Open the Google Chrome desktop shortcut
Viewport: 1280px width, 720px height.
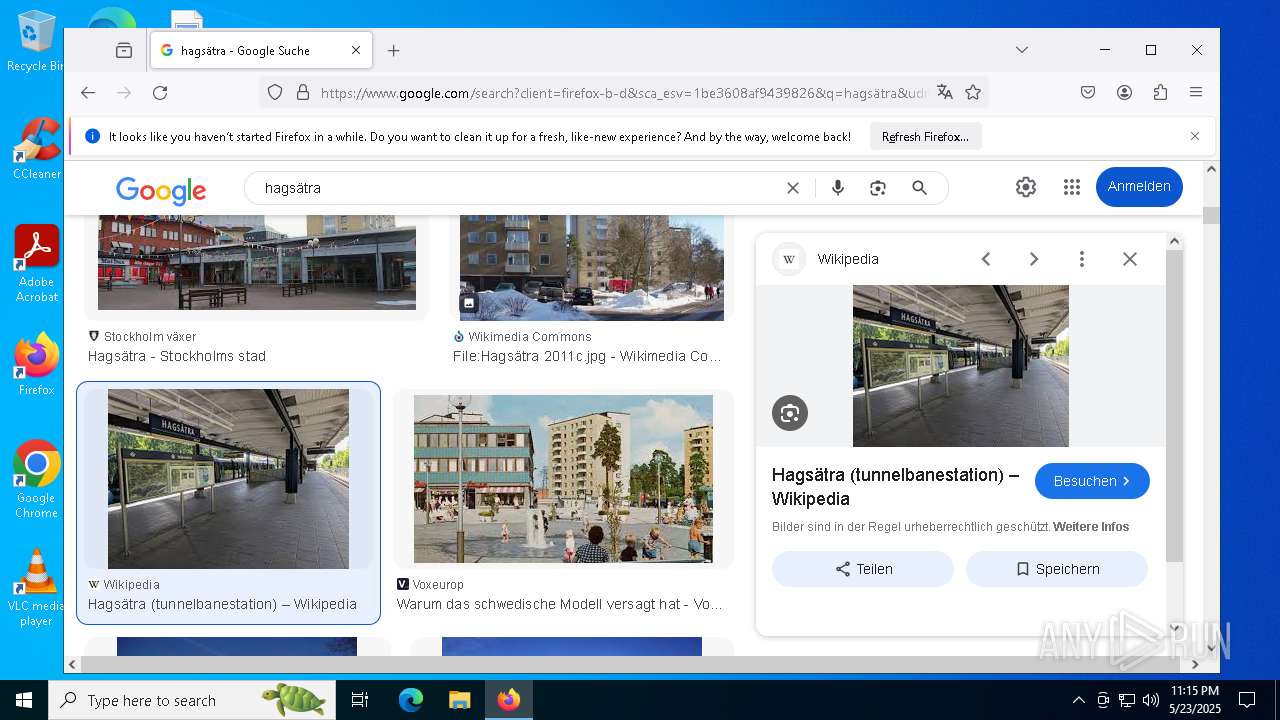(x=37, y=480)
